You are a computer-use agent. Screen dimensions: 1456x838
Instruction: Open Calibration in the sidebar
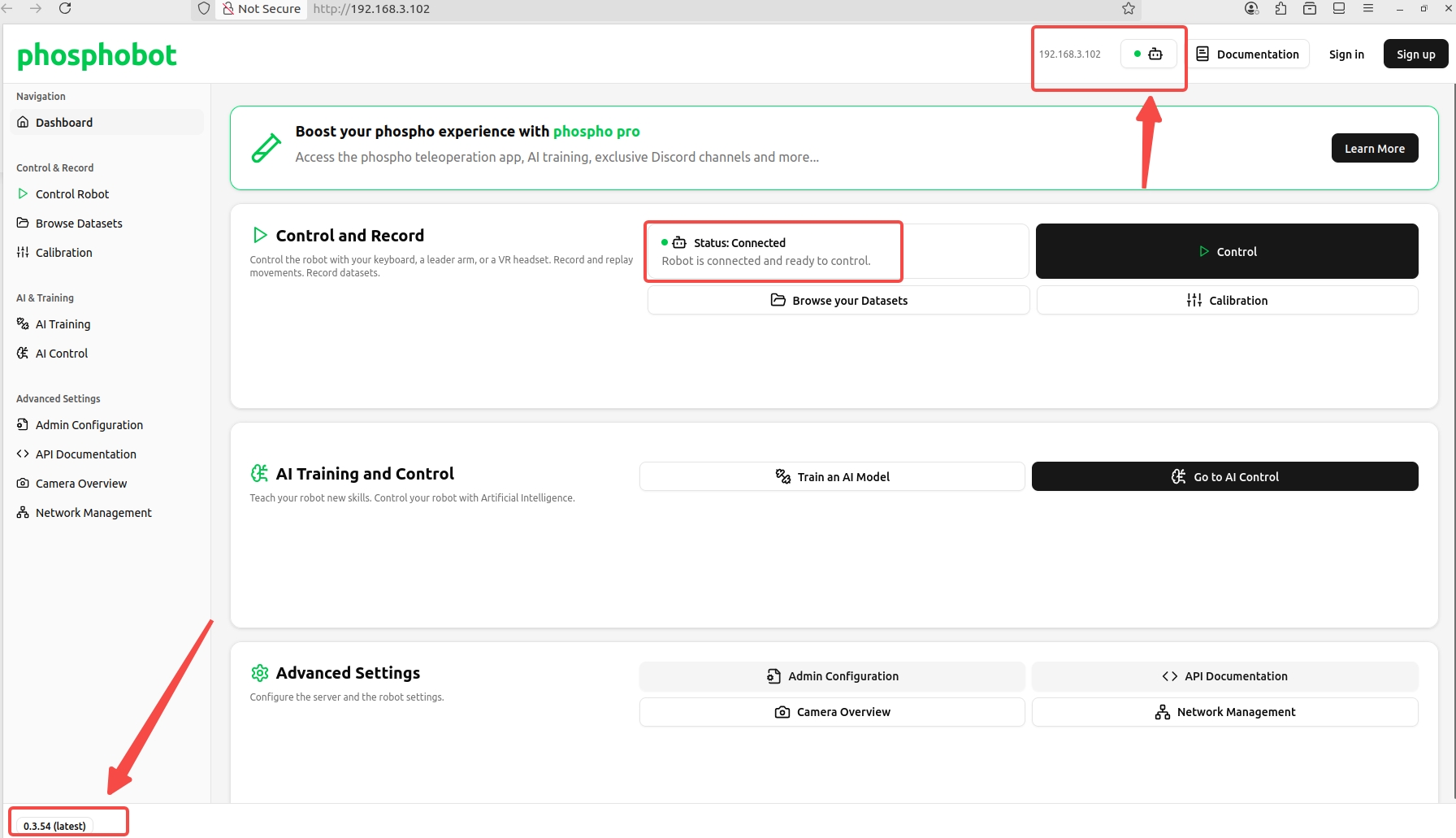pos(106,253)
